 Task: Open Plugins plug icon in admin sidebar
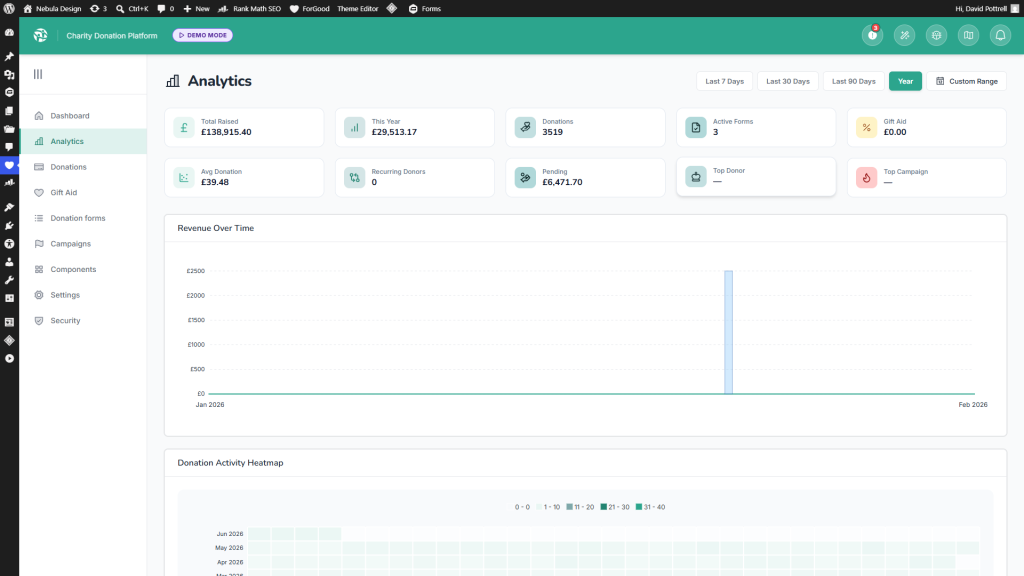tap(9, 225)
